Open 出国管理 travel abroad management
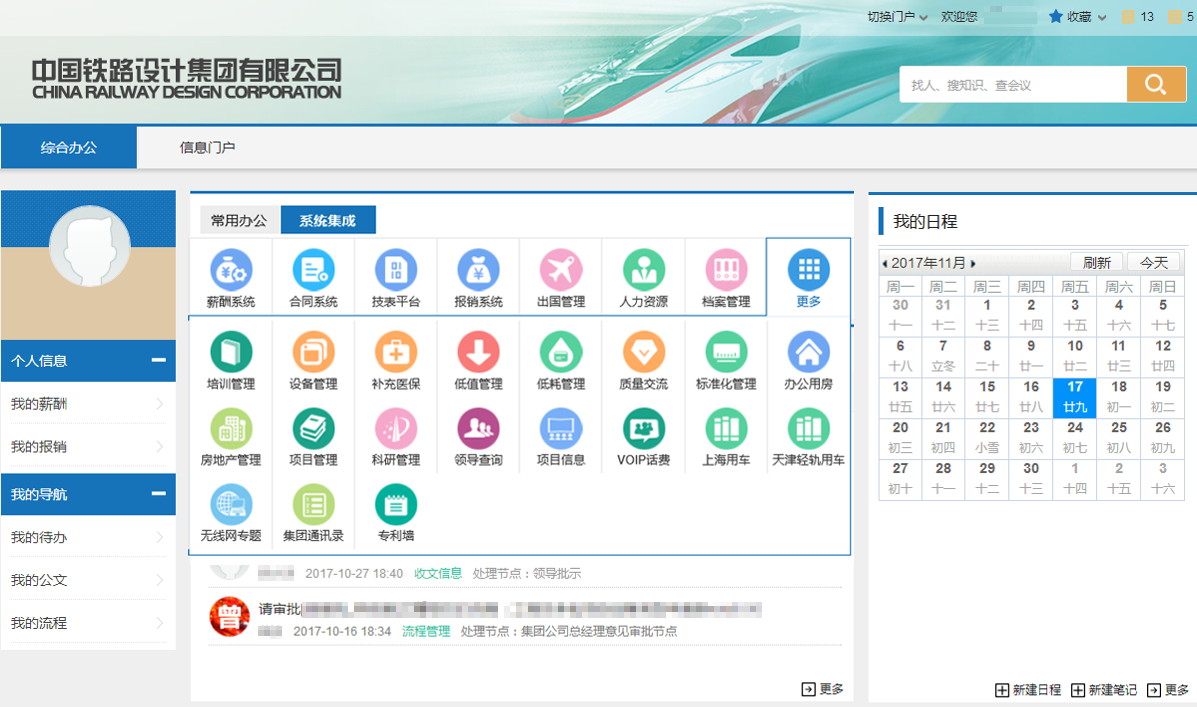The image size is (1197, 707). point(560,277)
